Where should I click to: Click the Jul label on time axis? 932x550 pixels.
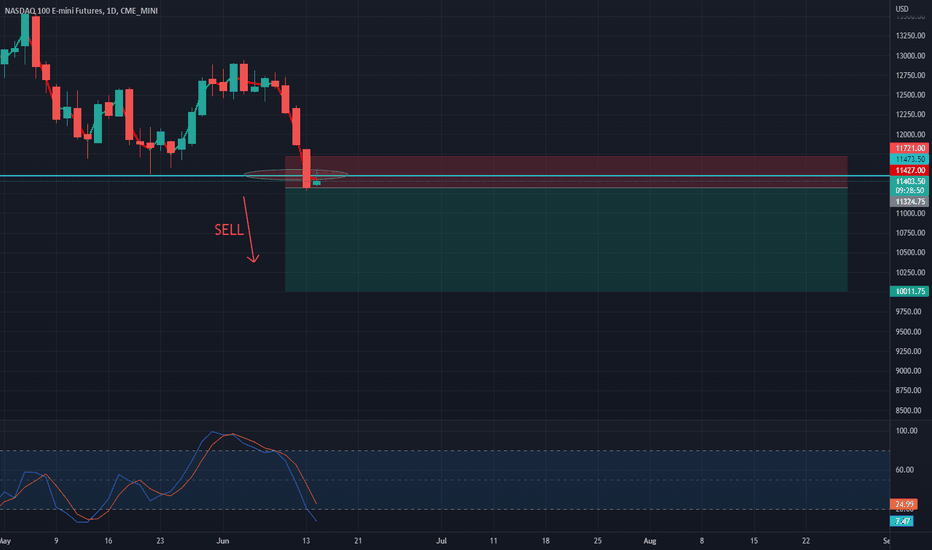click(441, 540)
